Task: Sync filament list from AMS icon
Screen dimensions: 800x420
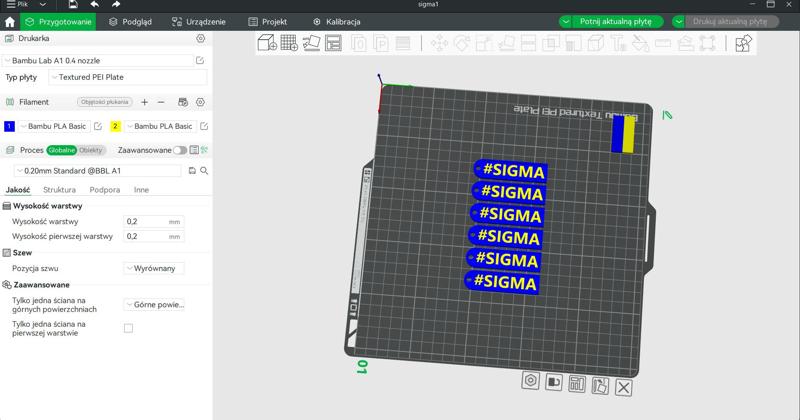Action: coord(183,102)
